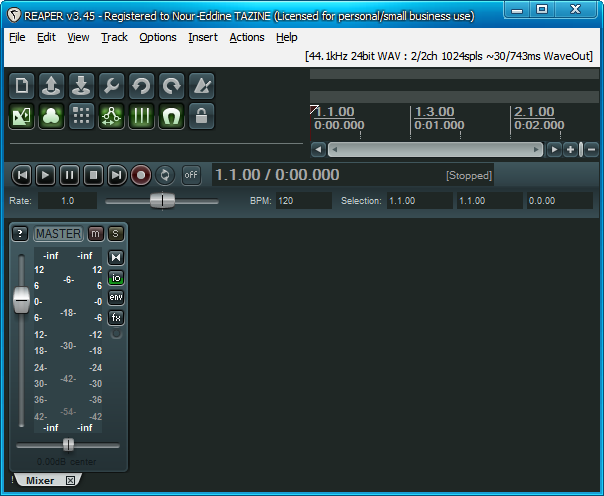Click the MASTER track label button
604x496 pixels.
[x=59, y=234]
